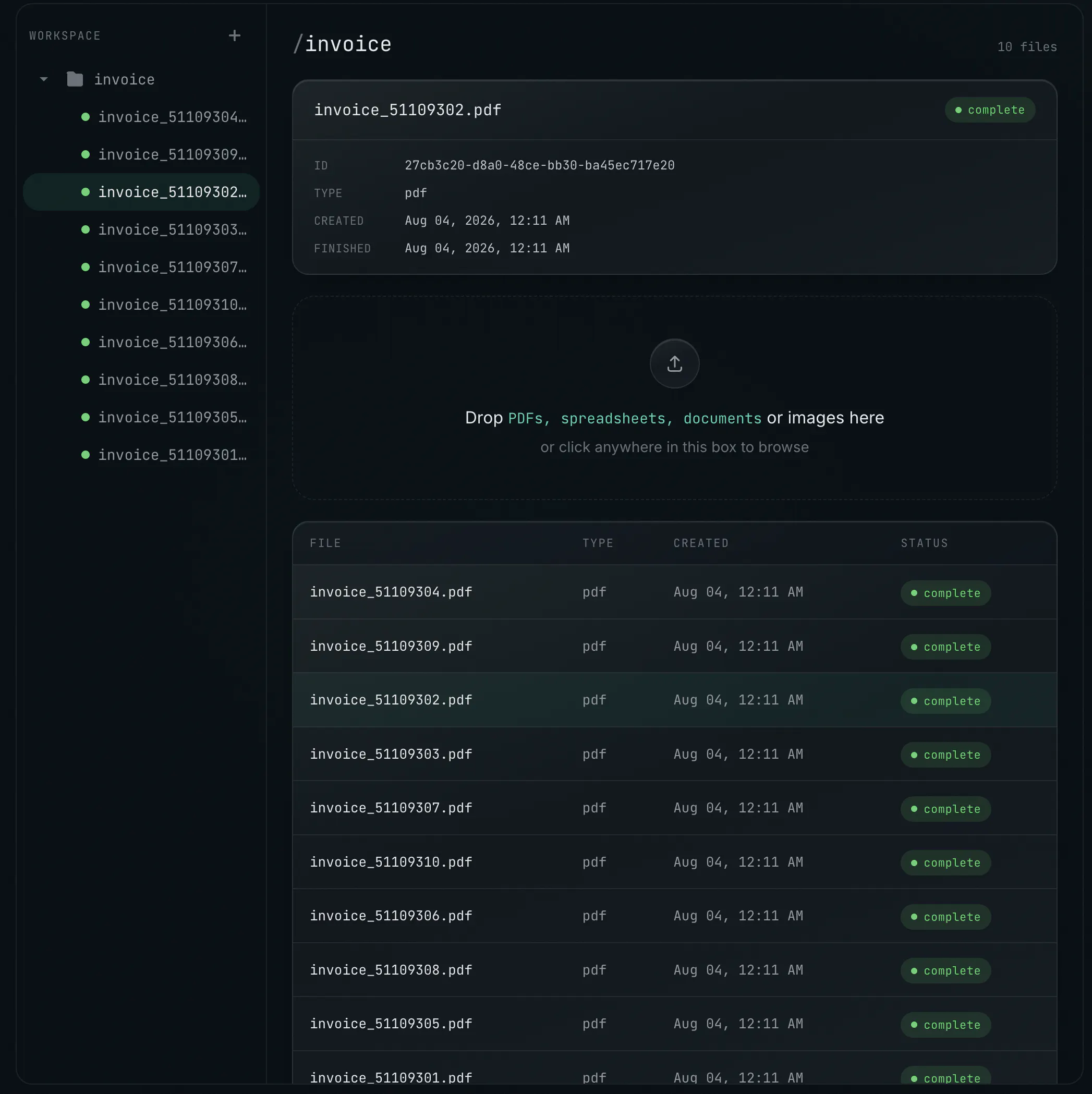Click the FILE column header
1092x1094 pixels.
[x=325, y=543]
